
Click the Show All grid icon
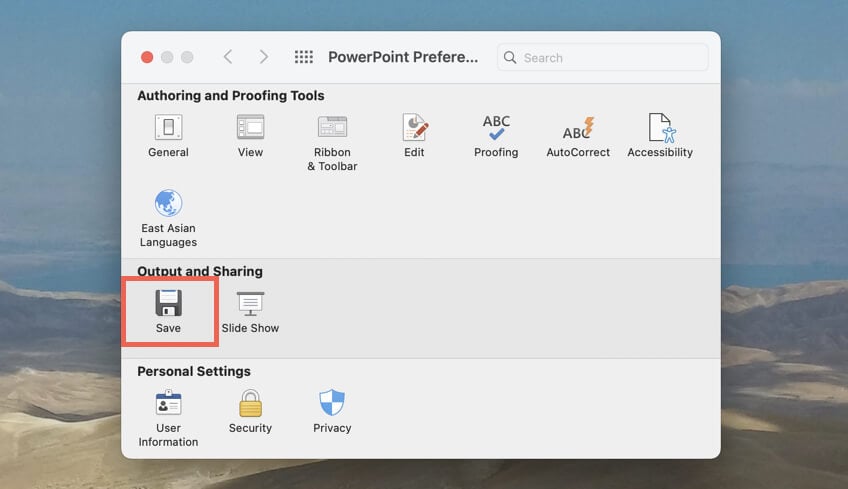pos(303,57)
